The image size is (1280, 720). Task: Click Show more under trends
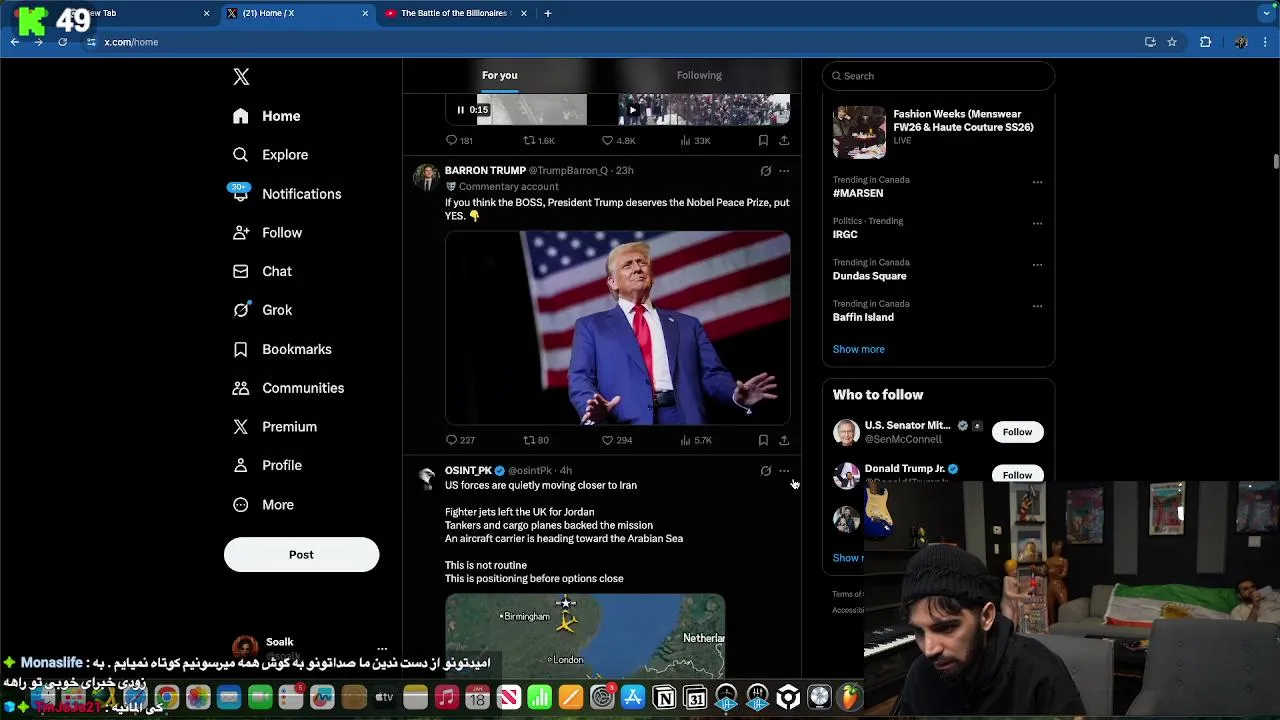pos(858,350)
